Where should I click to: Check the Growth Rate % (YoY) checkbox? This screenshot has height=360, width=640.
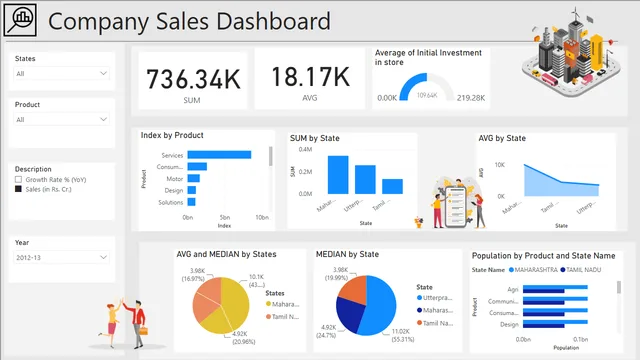[18, 180]
